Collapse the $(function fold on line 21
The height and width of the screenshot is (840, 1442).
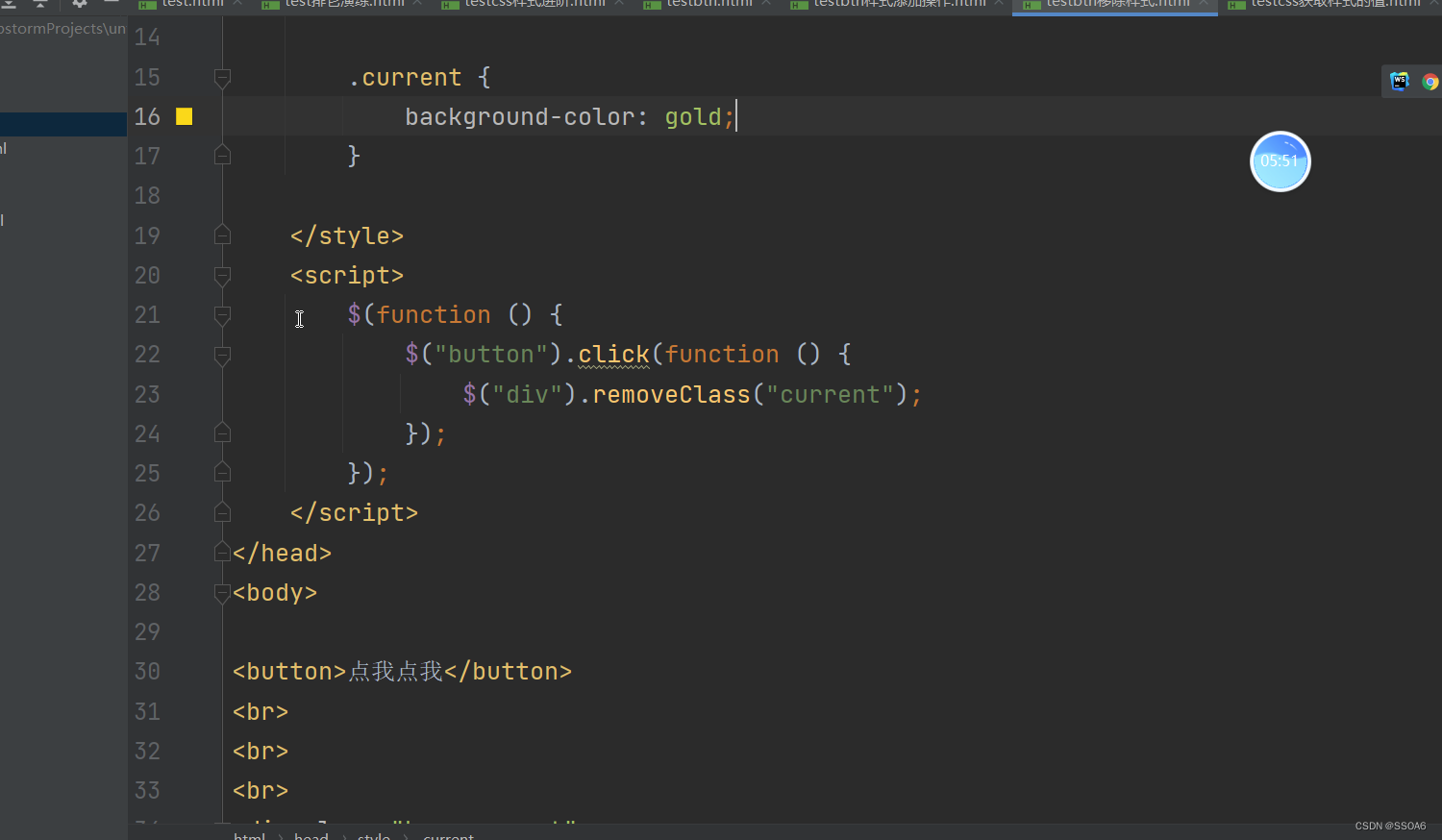click(x=222, y=315)
